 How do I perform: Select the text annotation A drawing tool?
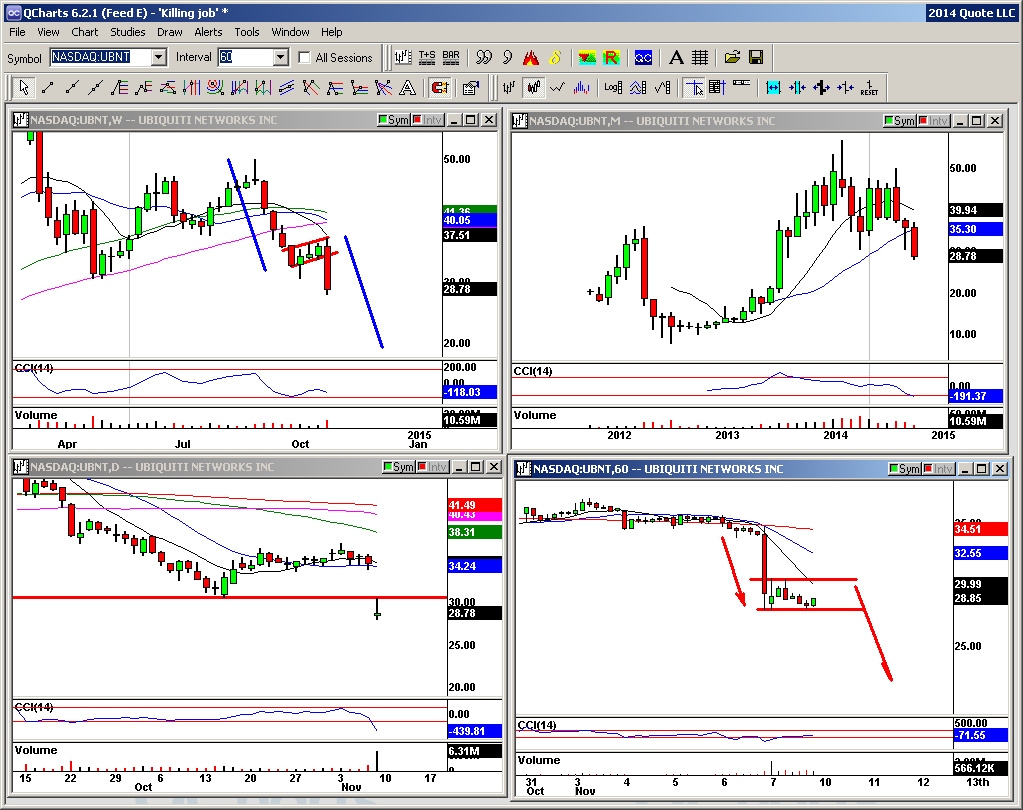pyautogui.click(x=407, y=87)
